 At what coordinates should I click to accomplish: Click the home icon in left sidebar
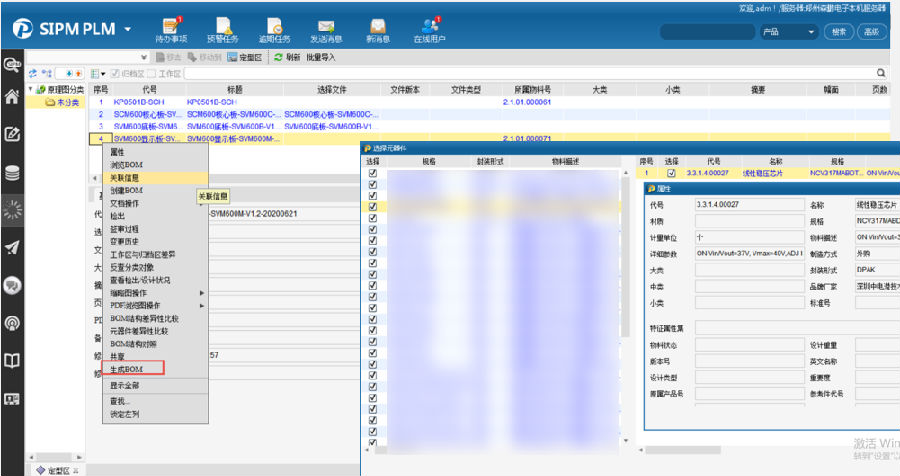(x=13, y=98)
